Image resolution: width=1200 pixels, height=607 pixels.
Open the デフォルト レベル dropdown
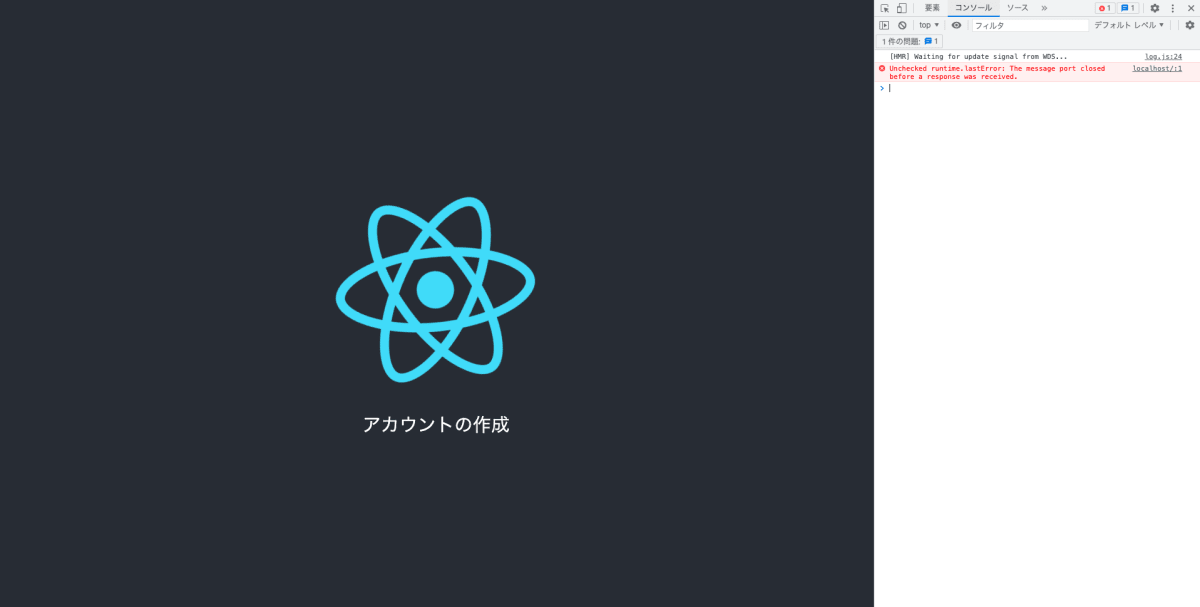coord(1129,25)
